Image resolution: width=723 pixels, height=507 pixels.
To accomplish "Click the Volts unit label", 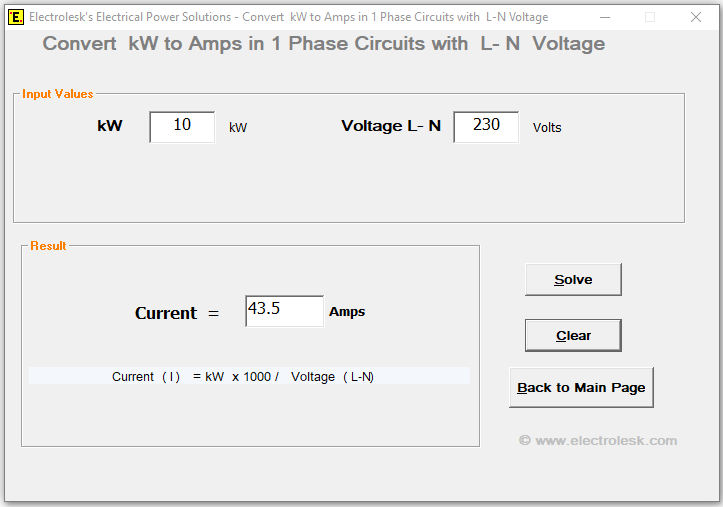I will point(547,128).
